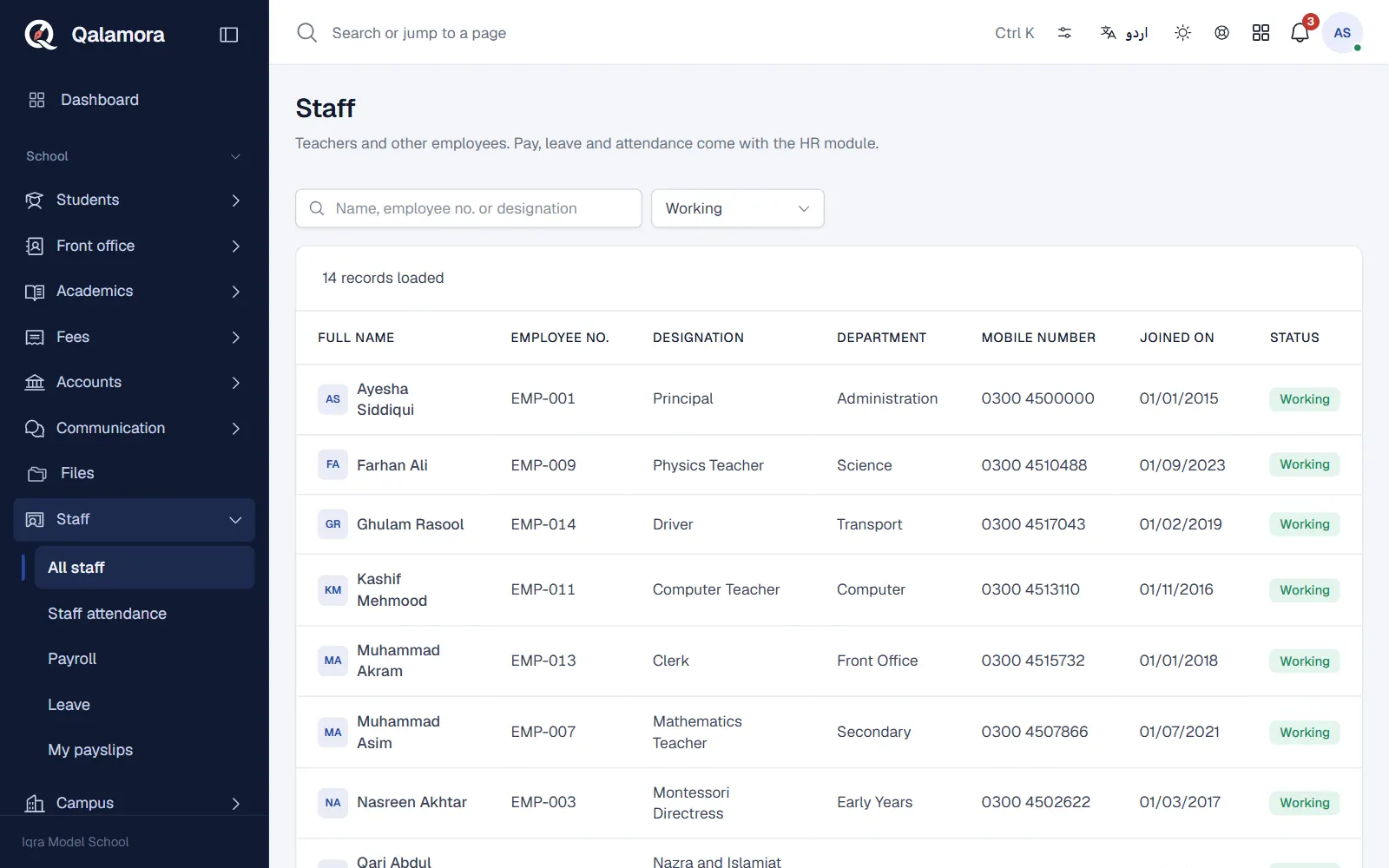Collapse the Staff menu
1389x868 pixels.
[135, 519]
